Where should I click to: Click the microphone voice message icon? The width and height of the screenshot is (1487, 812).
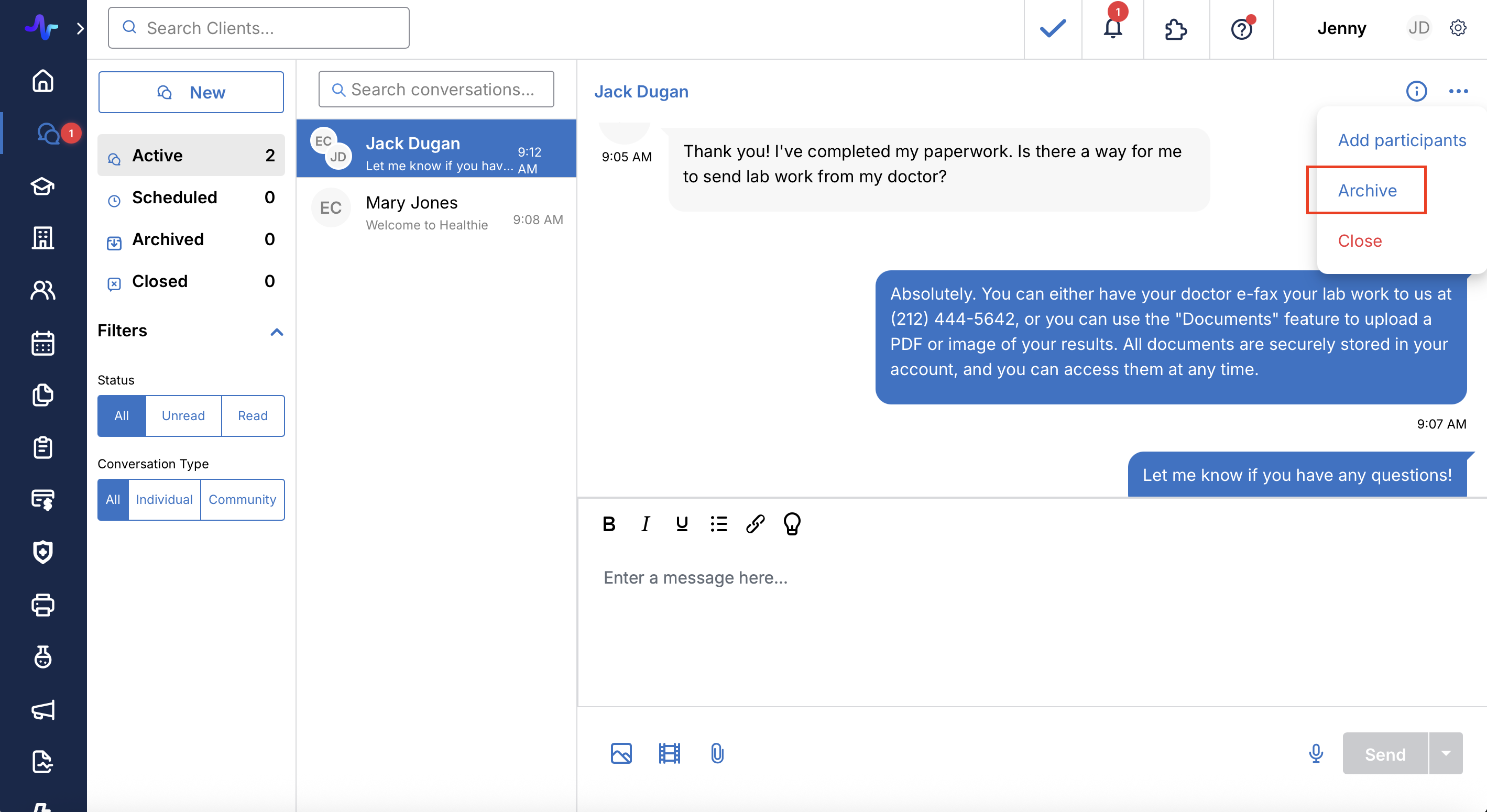click(1316, 753)
